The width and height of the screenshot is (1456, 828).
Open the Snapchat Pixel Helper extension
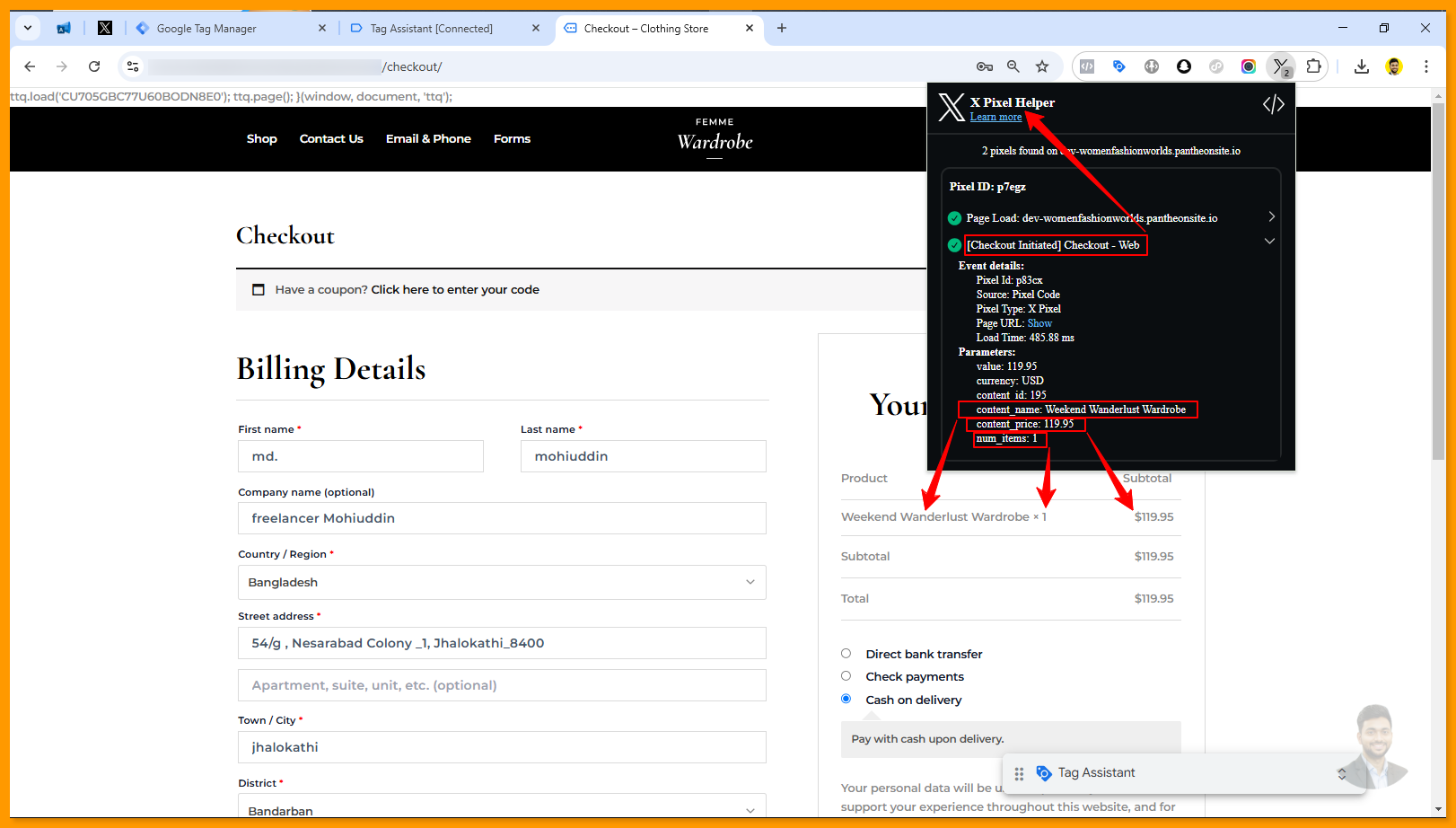pos(1184,66)
